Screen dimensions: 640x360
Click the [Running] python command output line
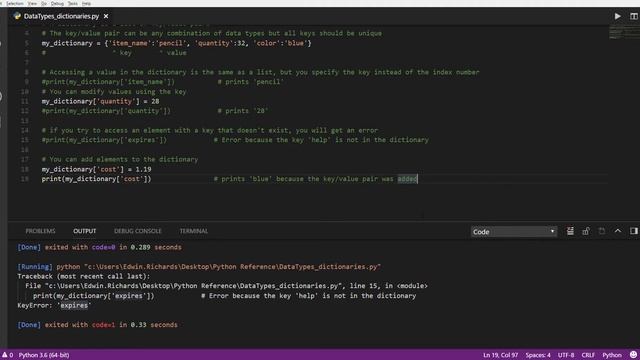[x=199, y=267]
